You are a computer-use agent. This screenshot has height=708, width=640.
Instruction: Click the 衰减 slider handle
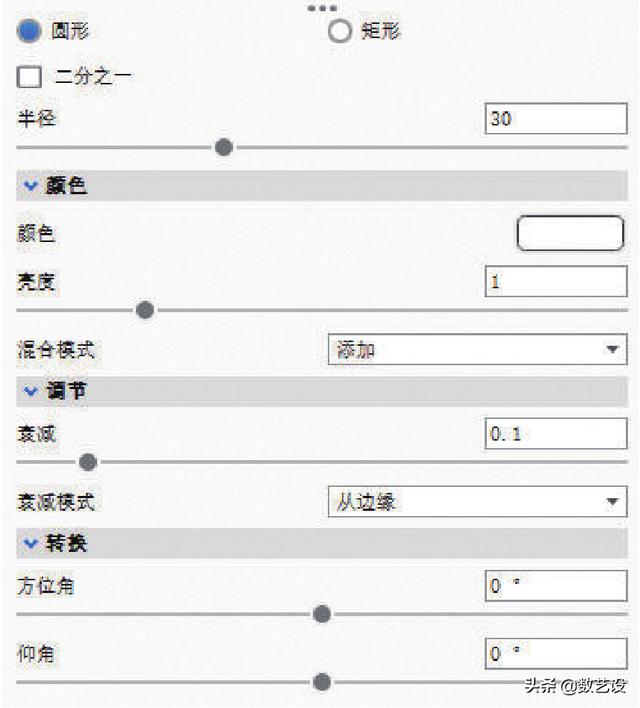pyautogui.click(x=88, y=462)
